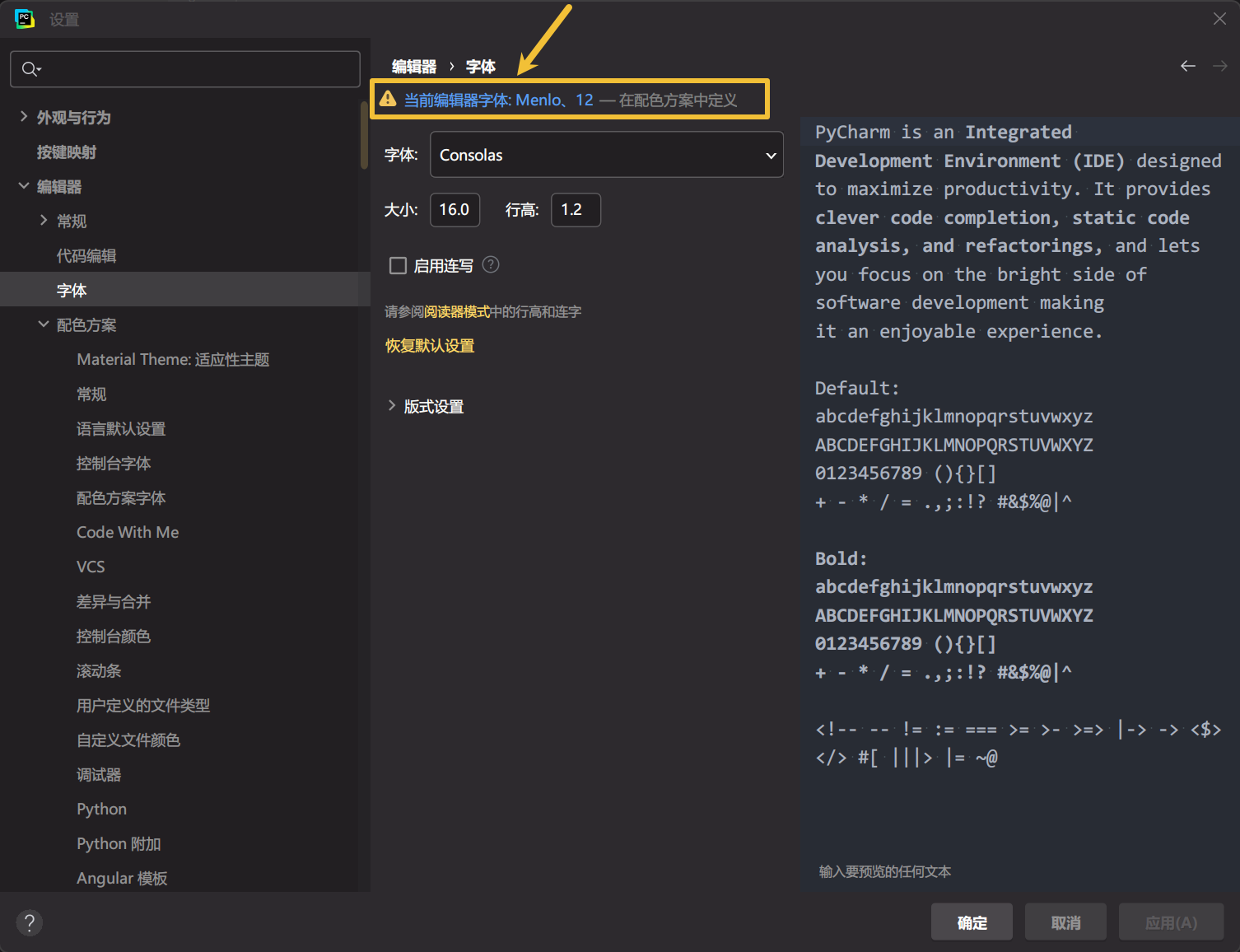Click the 编辑器 breadcrumb at the top

pos(414,67)
